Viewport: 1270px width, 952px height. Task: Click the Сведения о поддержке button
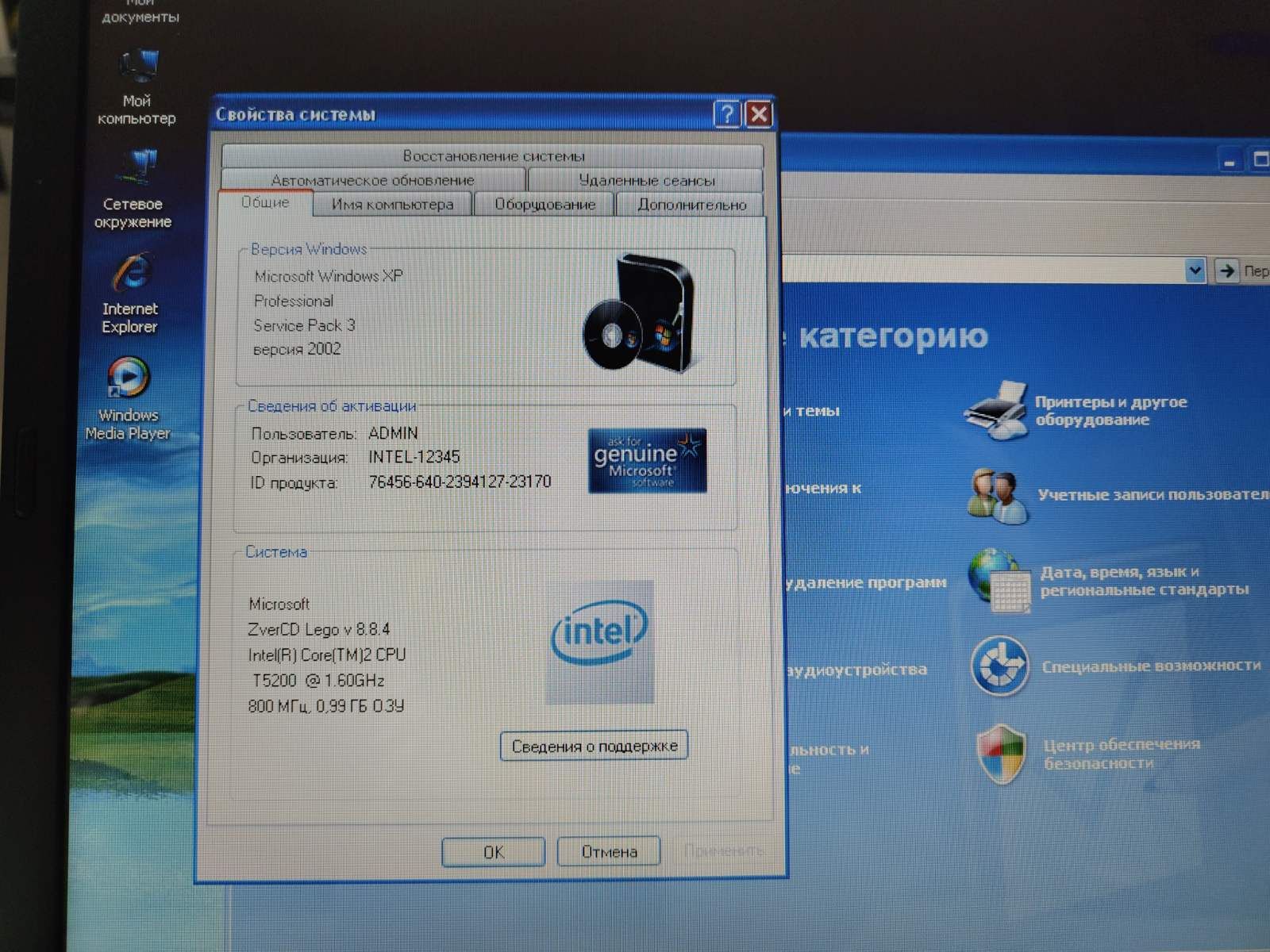594,746
